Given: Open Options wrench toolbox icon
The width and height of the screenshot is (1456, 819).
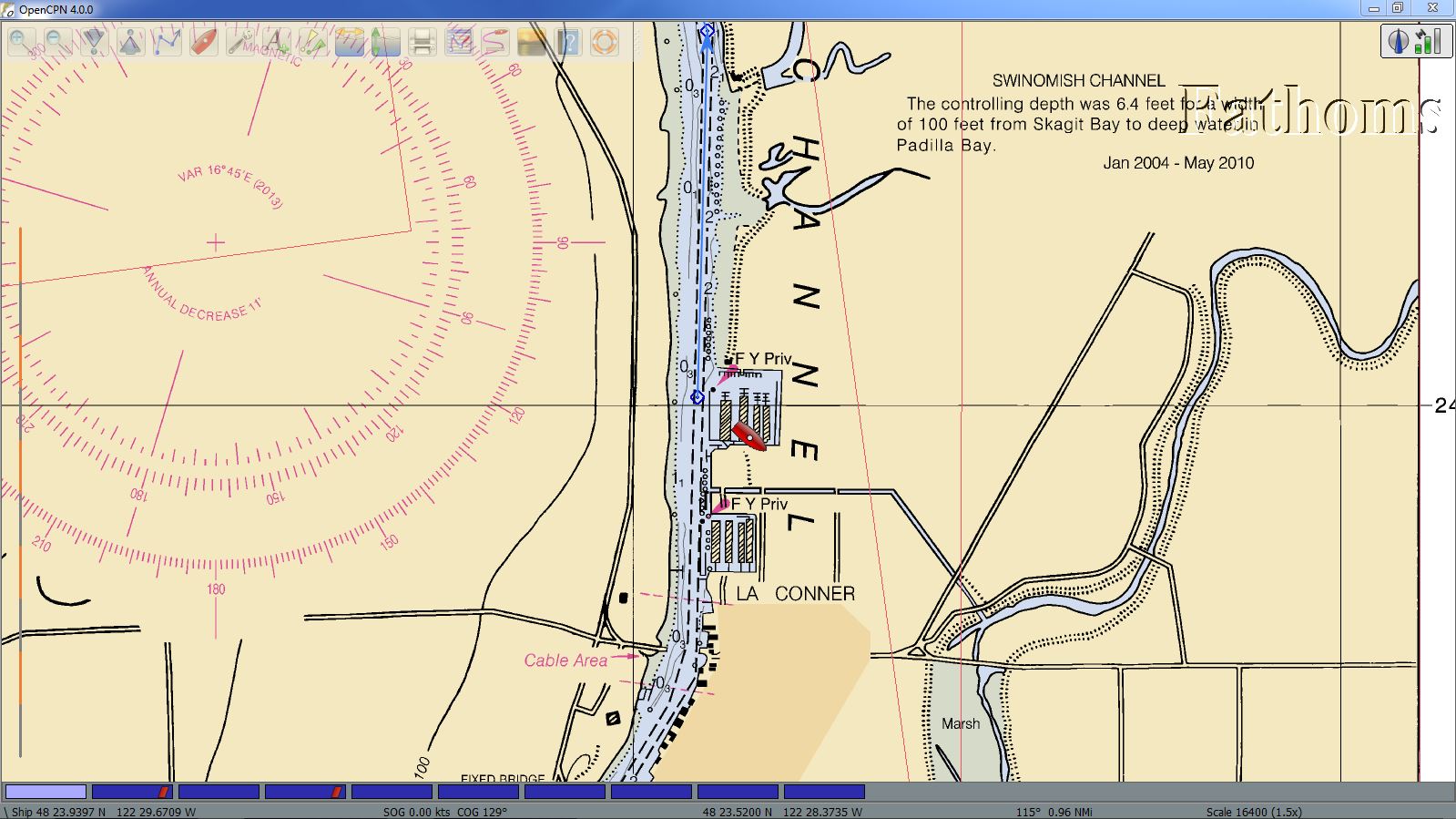Looking at the screenshot, I should [x=239, y=42].
